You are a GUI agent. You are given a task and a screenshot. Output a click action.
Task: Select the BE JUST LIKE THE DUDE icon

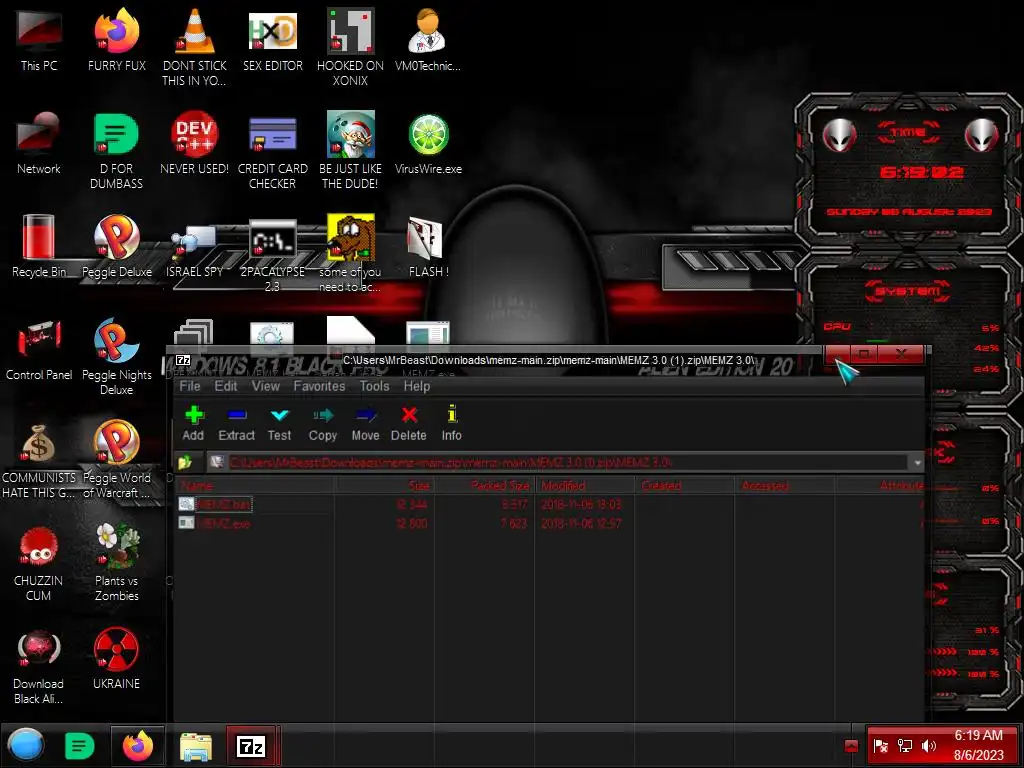point(350,150)
